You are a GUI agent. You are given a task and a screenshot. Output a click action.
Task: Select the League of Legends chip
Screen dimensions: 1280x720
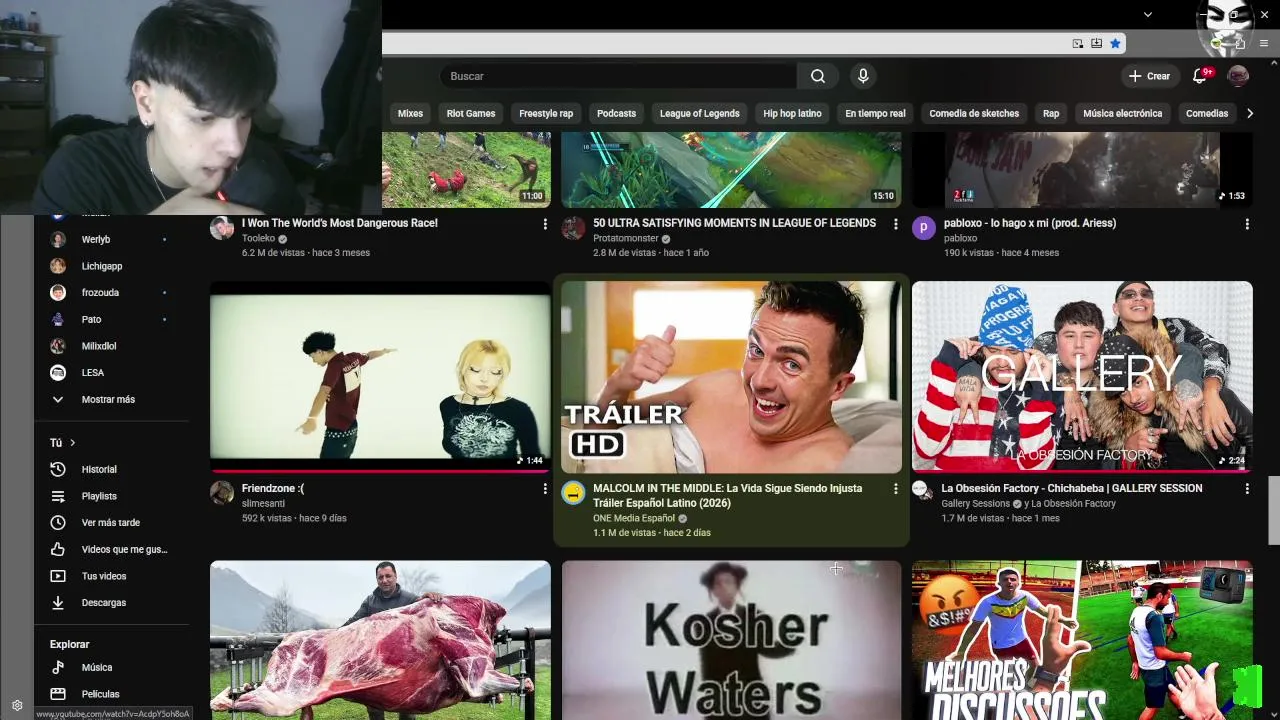point(699,113)
